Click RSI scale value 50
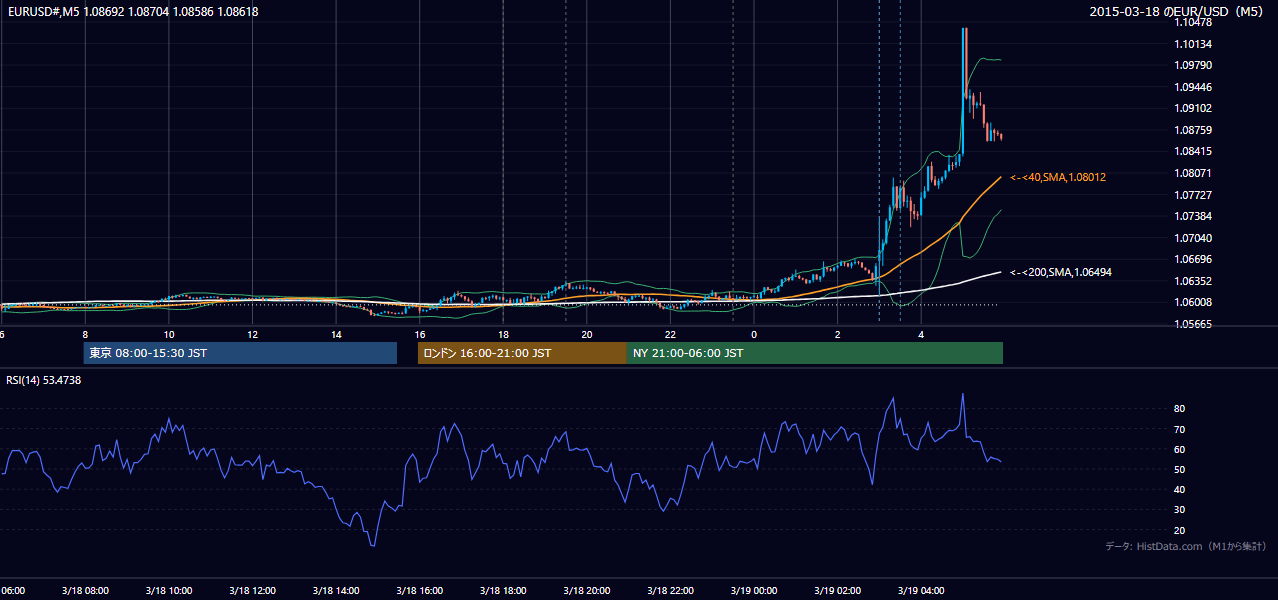Viewport: 1278px width, 600px height. click(1180, 469)
